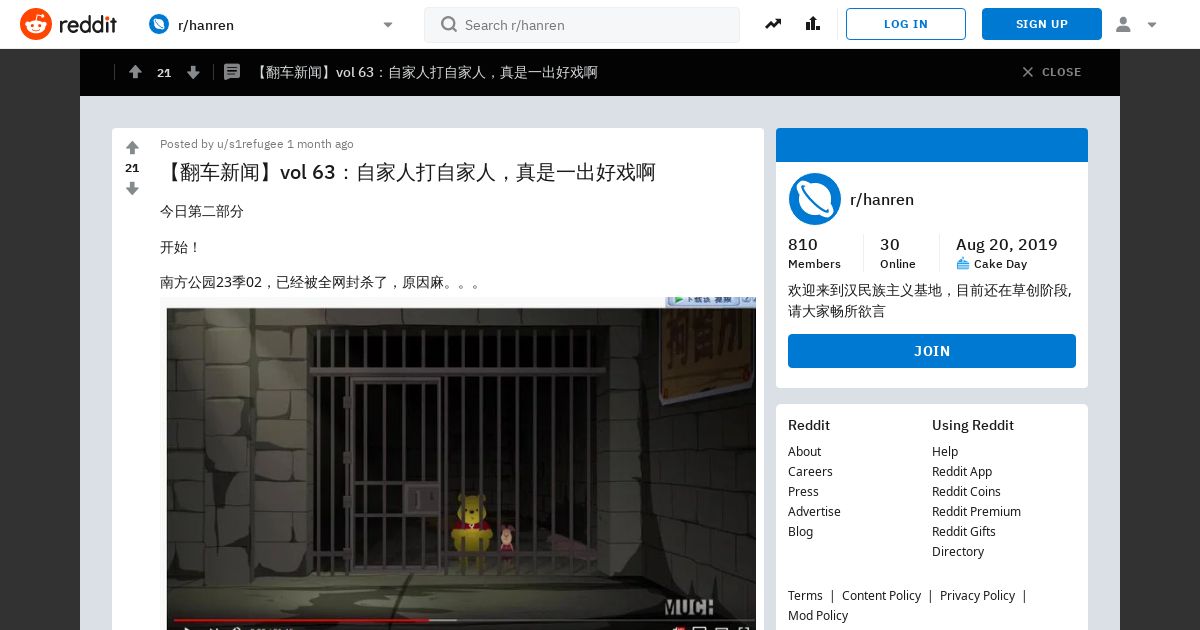Open the Terms link
Screen dimensions: 1200x630
805,596
